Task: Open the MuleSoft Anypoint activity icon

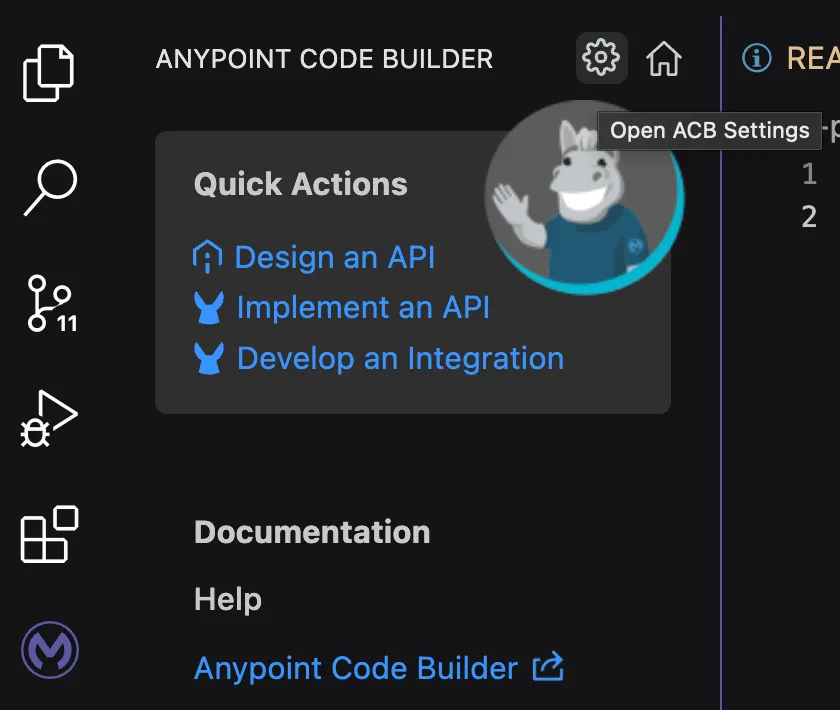Action: coord(50,649)
